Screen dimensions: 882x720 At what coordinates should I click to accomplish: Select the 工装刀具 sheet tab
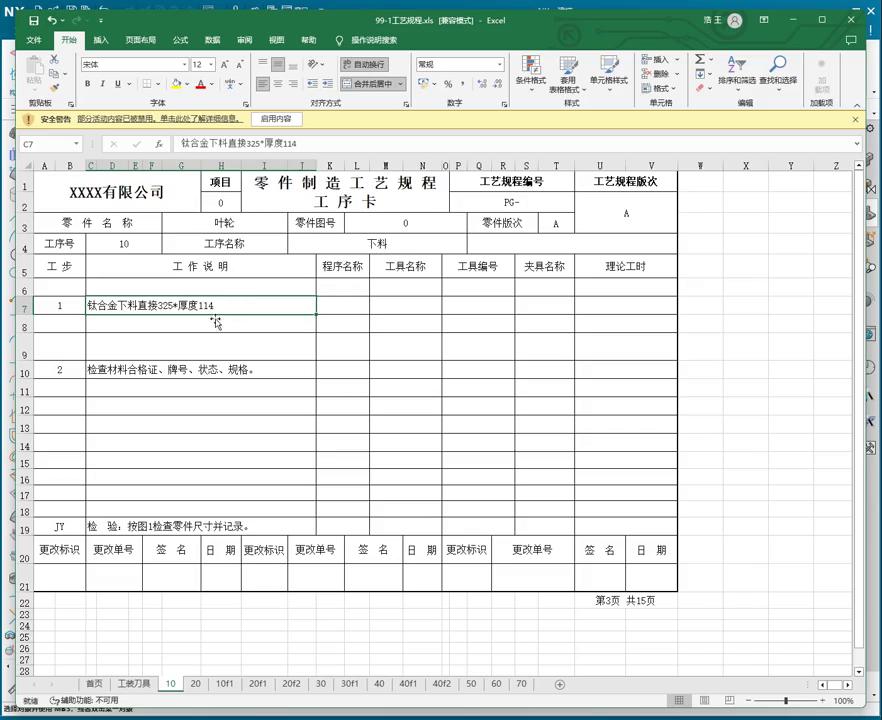click(x=133, y=684)
